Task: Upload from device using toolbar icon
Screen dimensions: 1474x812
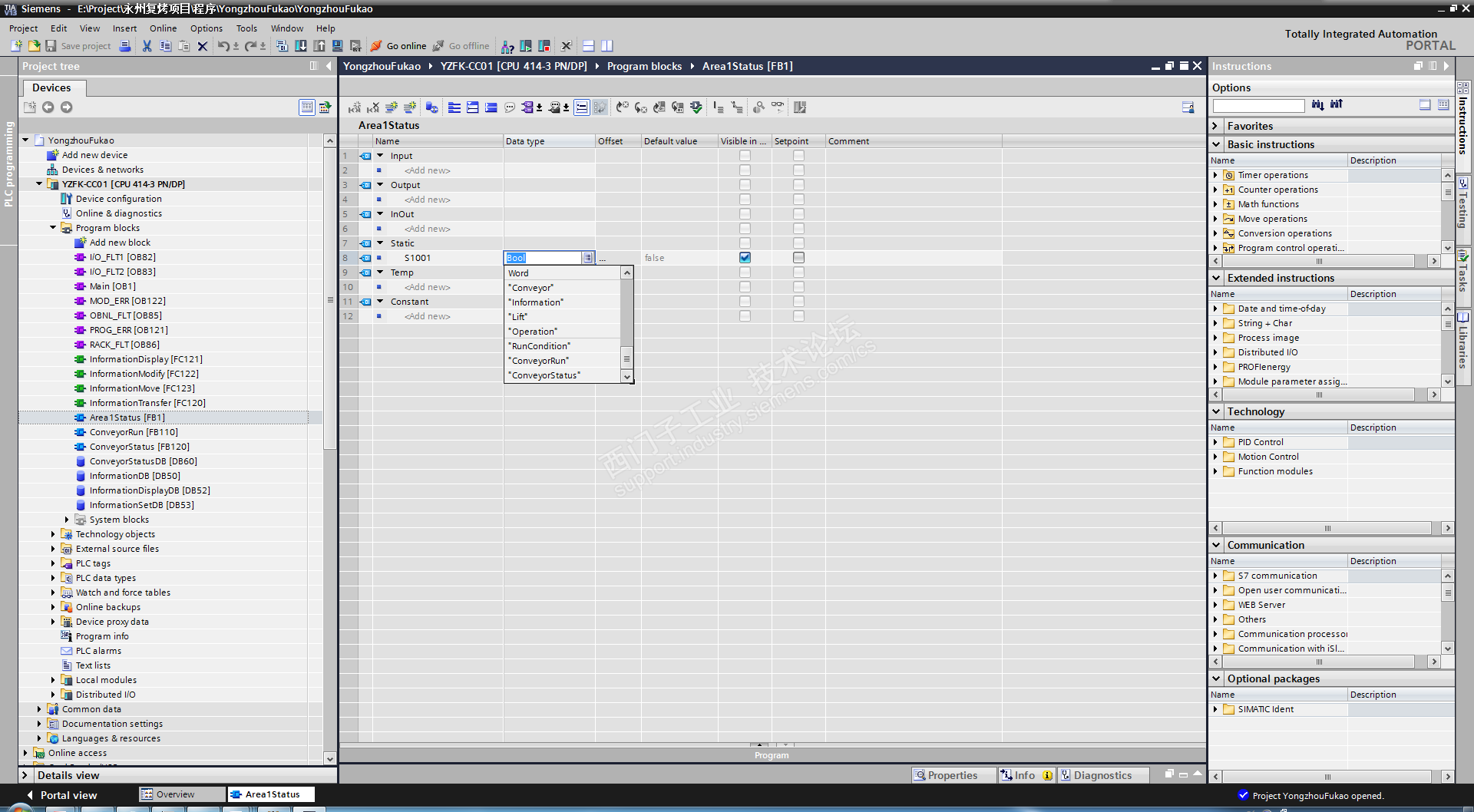Action: pos(319,46)
